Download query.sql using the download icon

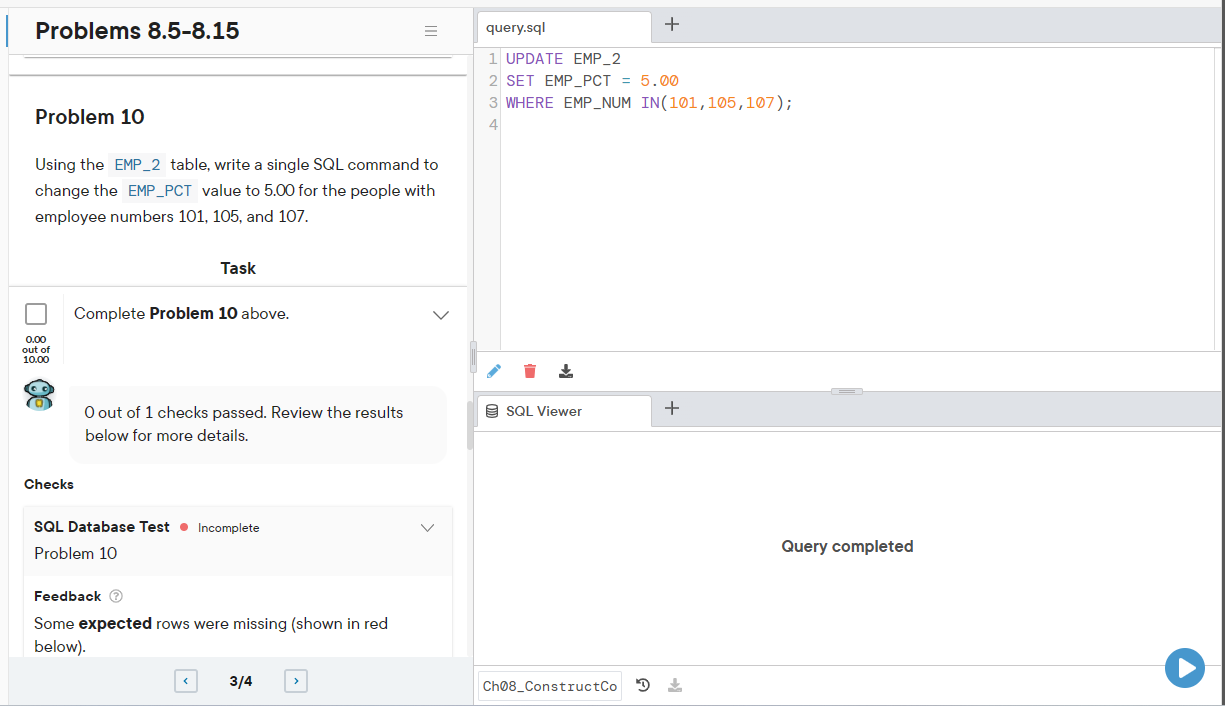pyautogui.click(x=565, y=371)
